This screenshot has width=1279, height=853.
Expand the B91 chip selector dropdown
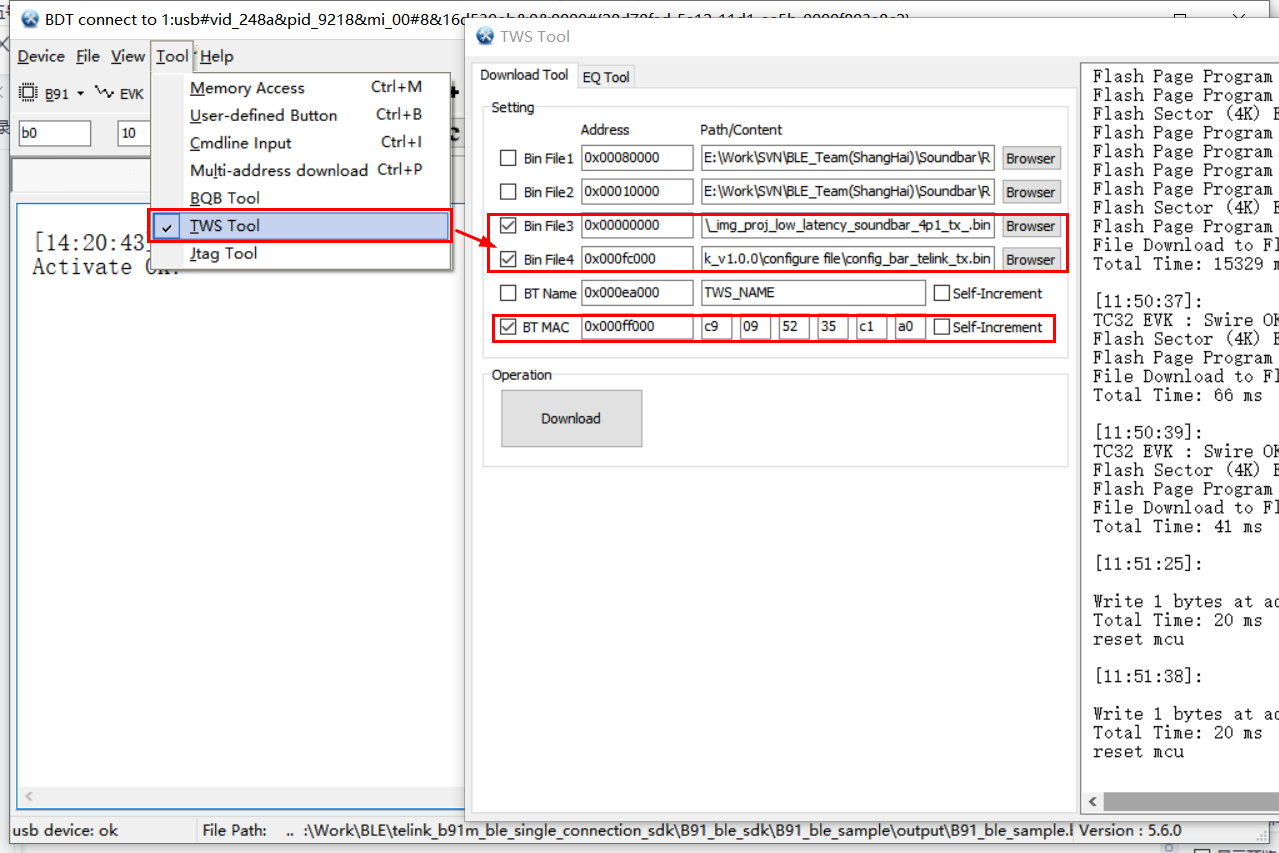tap(80, 93)
